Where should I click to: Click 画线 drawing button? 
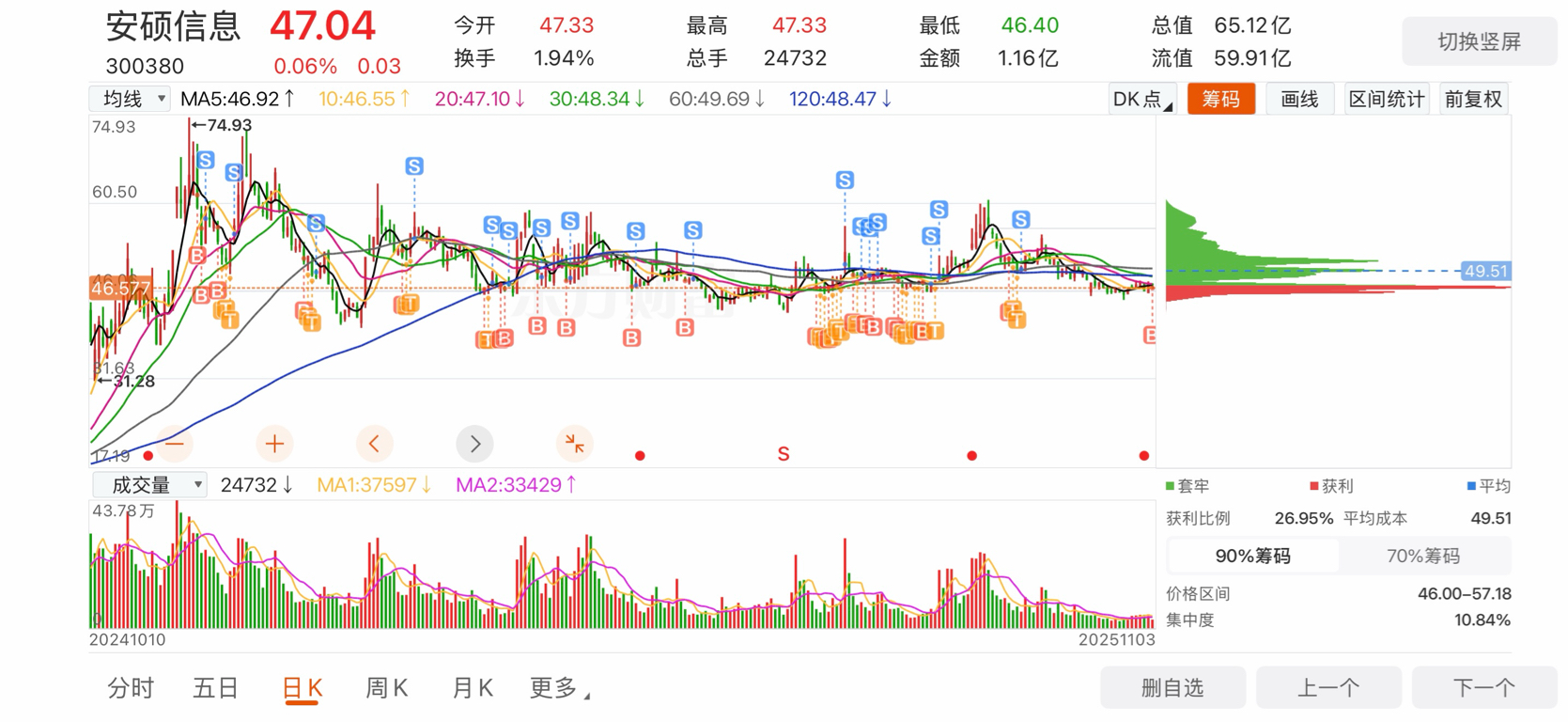(x=1300, y=100)
